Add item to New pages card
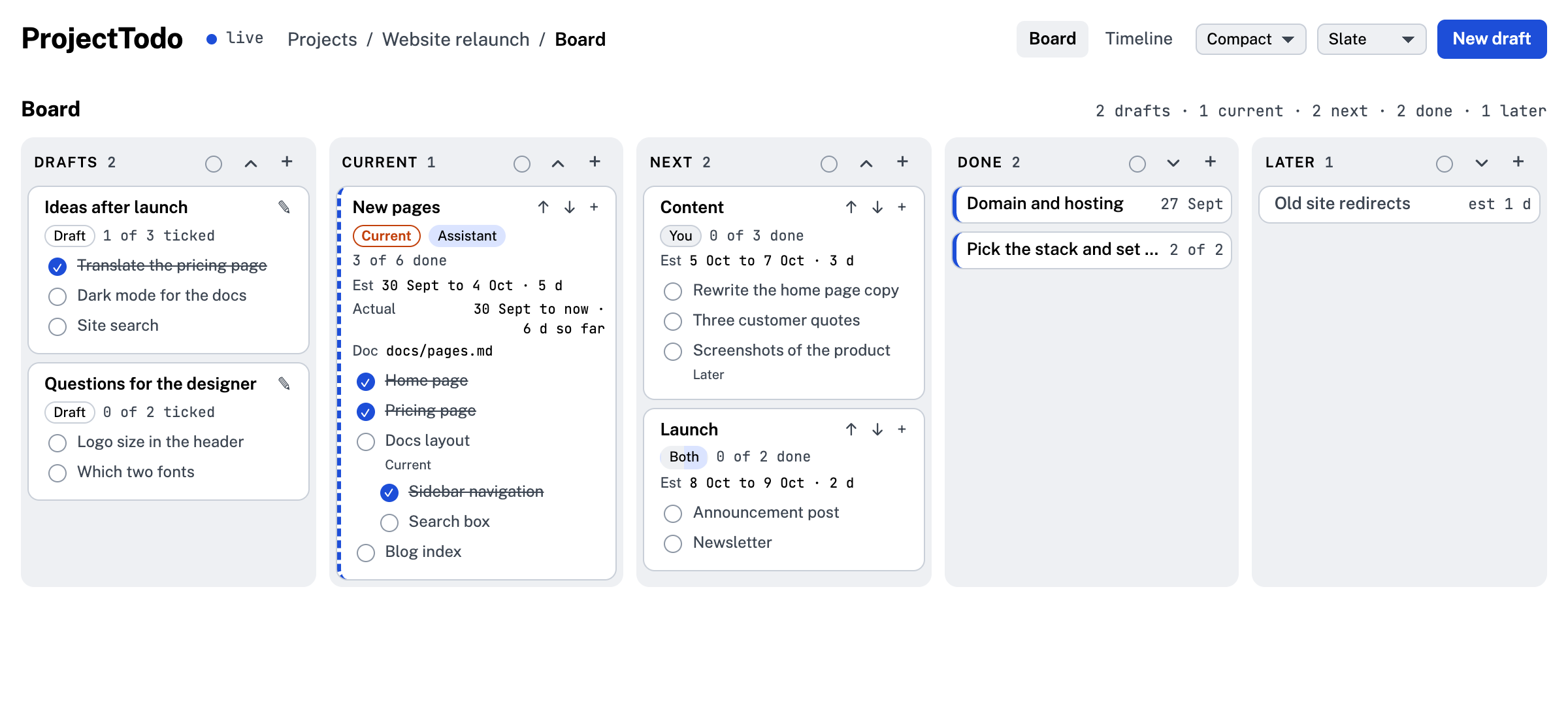The image size is (1568, 706). point(594,207)
